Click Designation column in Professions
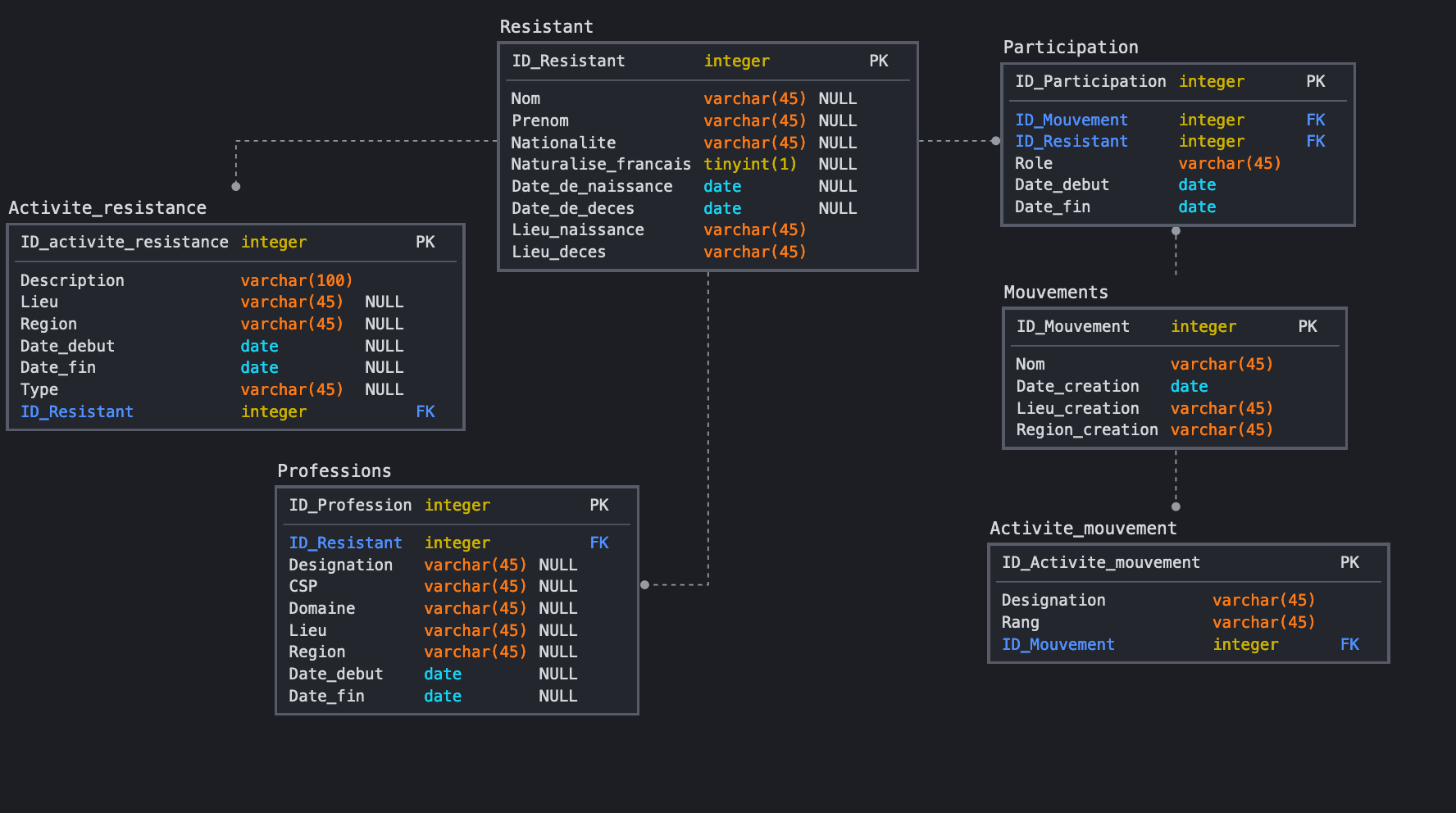1456x813 pixels. [457, 565]
